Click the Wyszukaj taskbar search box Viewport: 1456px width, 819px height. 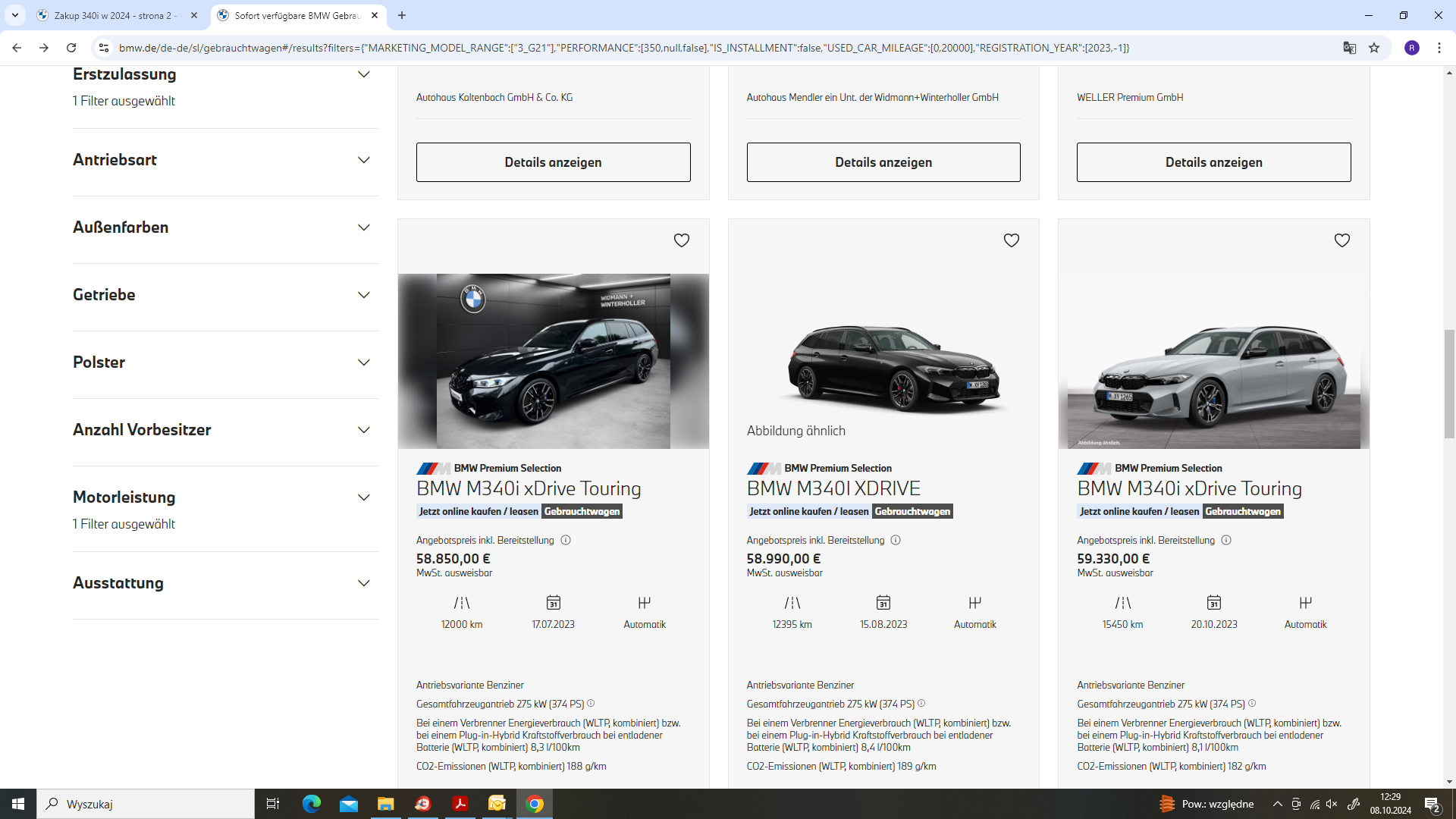(146, 804)
